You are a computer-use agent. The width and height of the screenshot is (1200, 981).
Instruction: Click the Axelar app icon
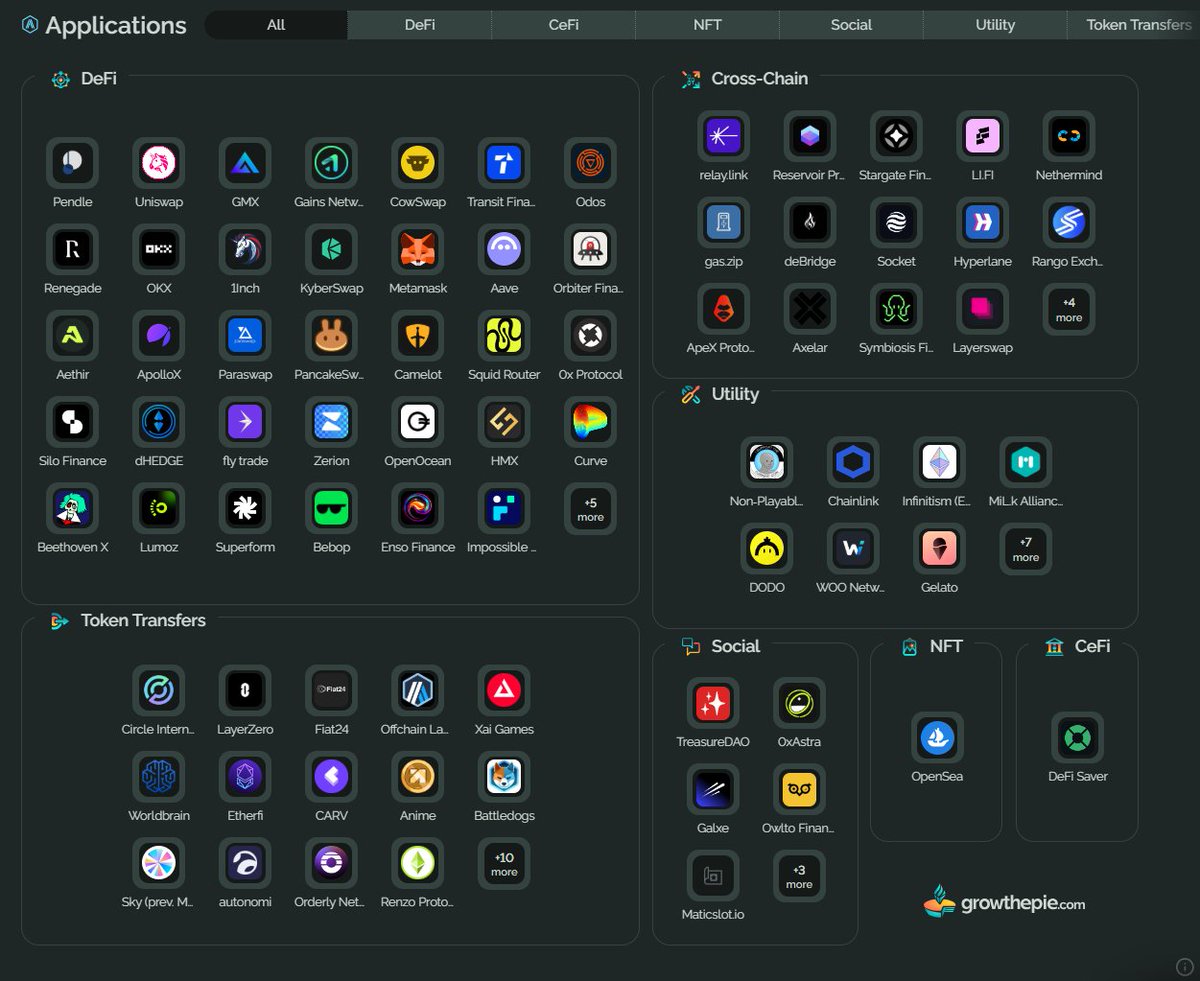[809, 309]
